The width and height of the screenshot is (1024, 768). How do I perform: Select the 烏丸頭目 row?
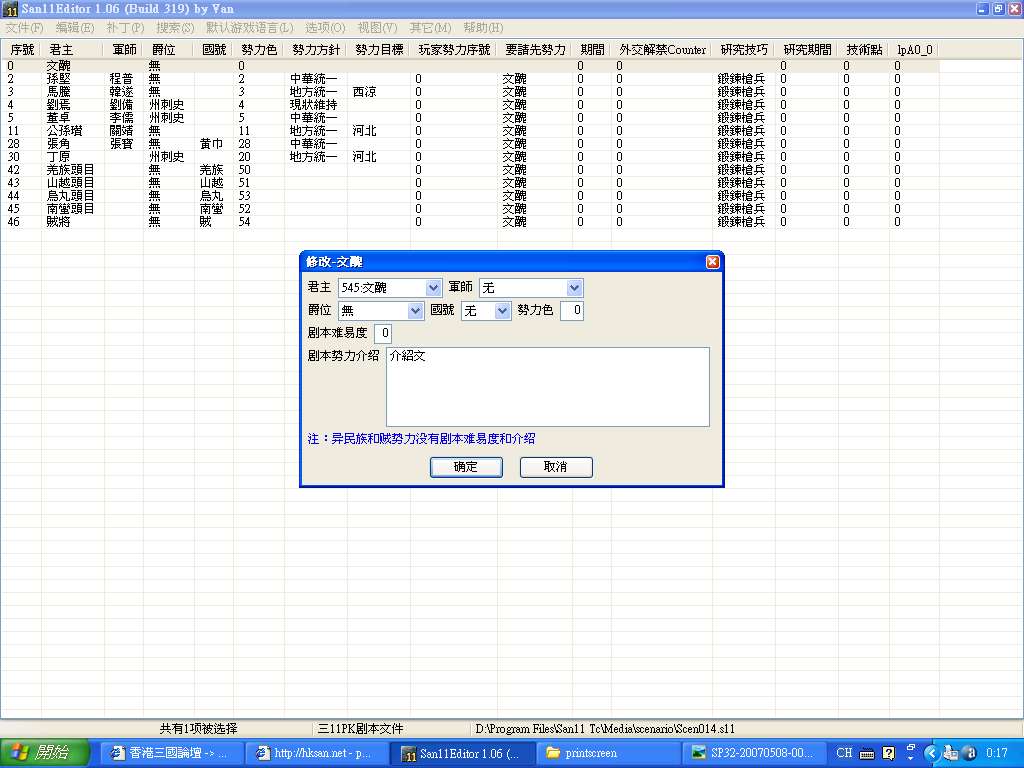[x=470, y=196]
